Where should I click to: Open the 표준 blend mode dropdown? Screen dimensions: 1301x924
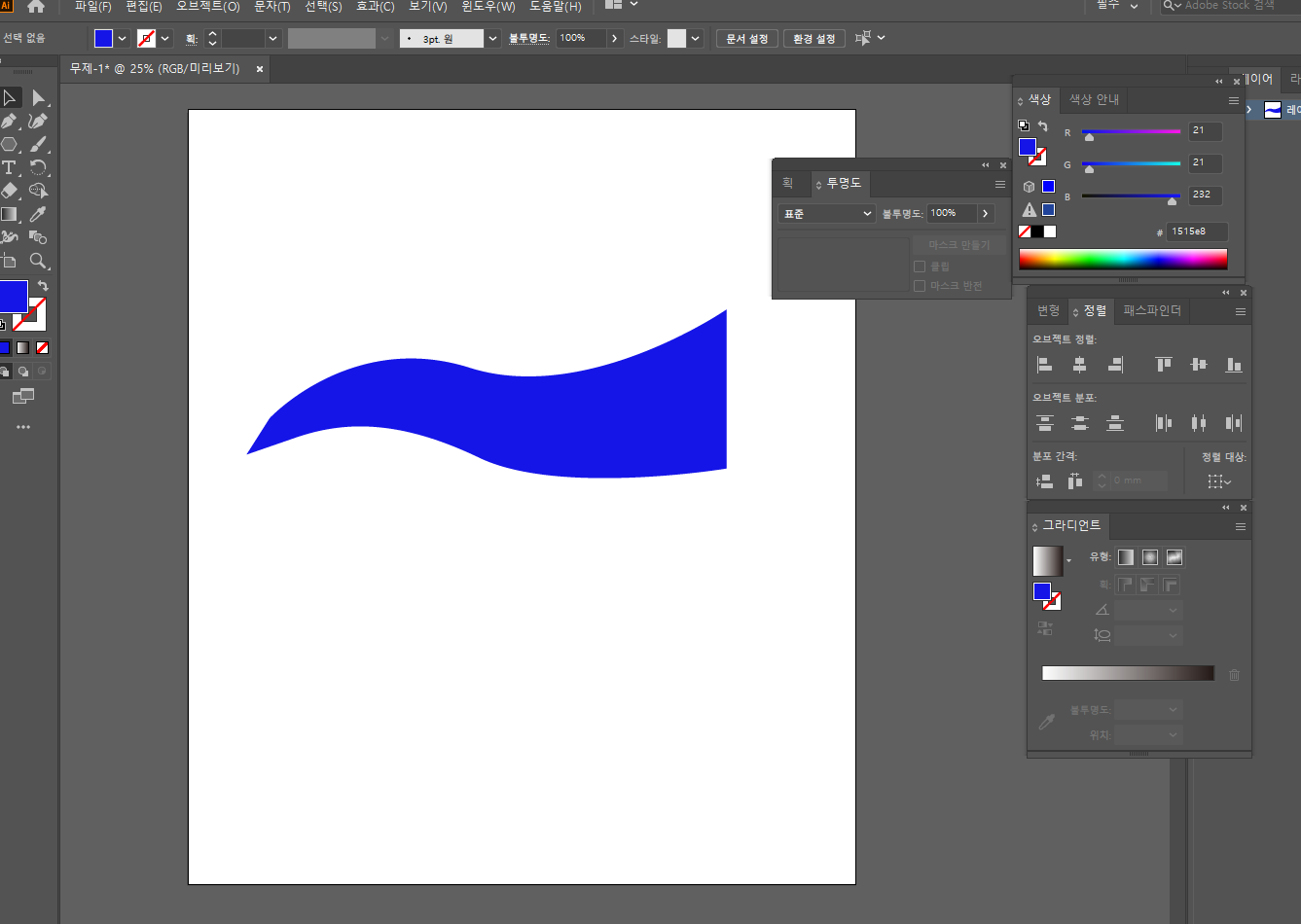pyautogui.click(x=827, y=214)
